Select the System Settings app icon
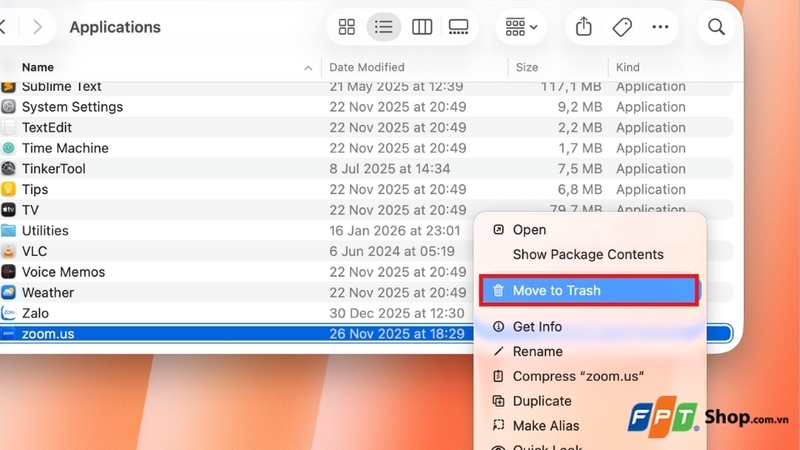The width and height of the screenshot is (800, 450). pos(8,107)
